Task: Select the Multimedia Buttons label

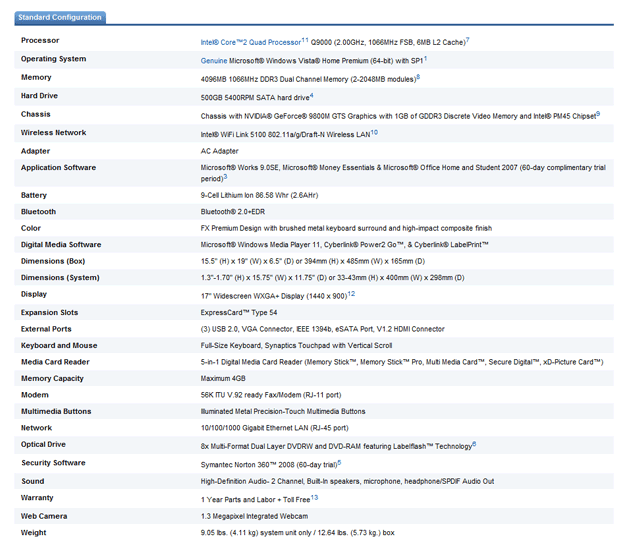Action: point(56,411)
